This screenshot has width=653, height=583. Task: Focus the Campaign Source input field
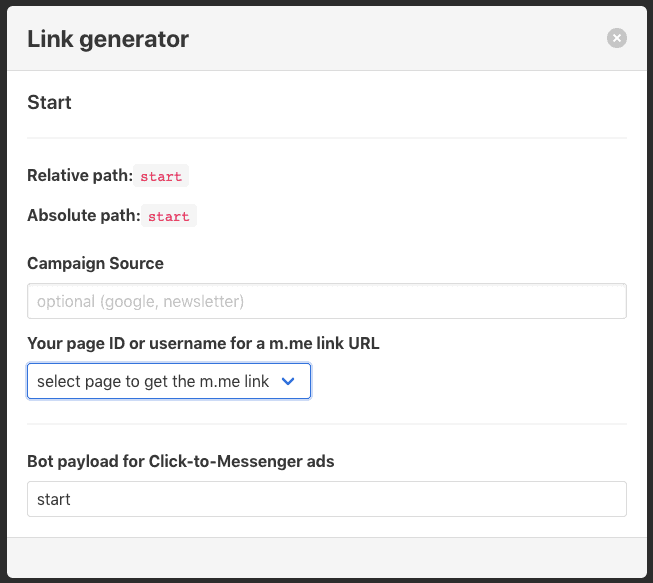point(326,301)
